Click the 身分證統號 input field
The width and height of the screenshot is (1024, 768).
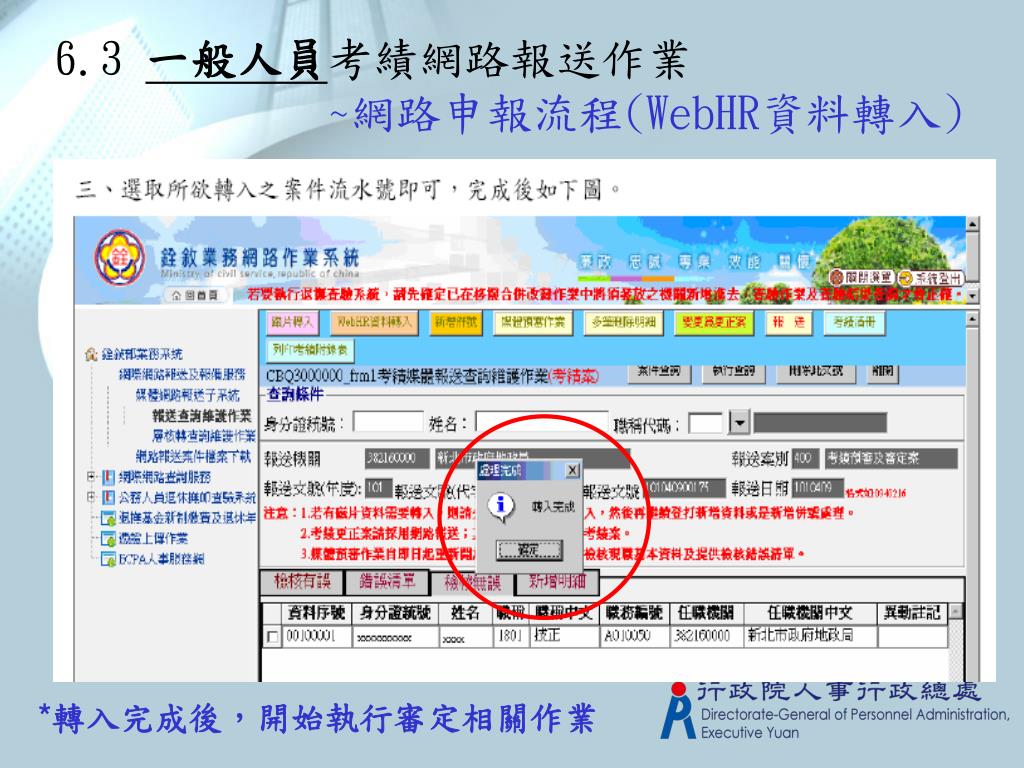[388, 423]
